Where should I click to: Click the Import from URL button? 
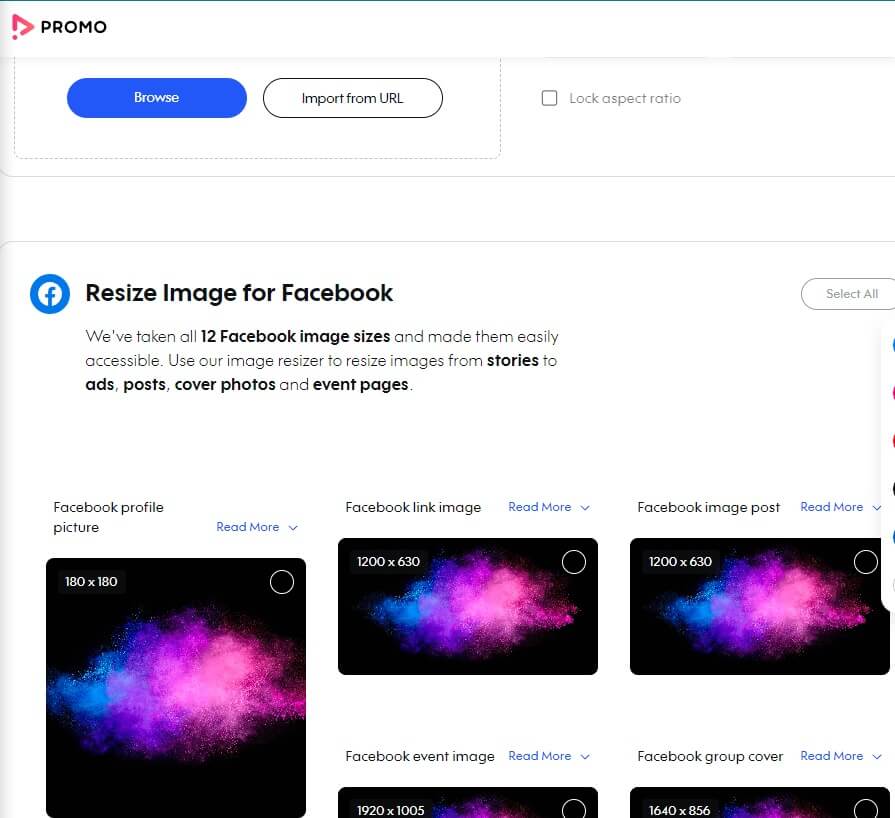tap(352, 98)
